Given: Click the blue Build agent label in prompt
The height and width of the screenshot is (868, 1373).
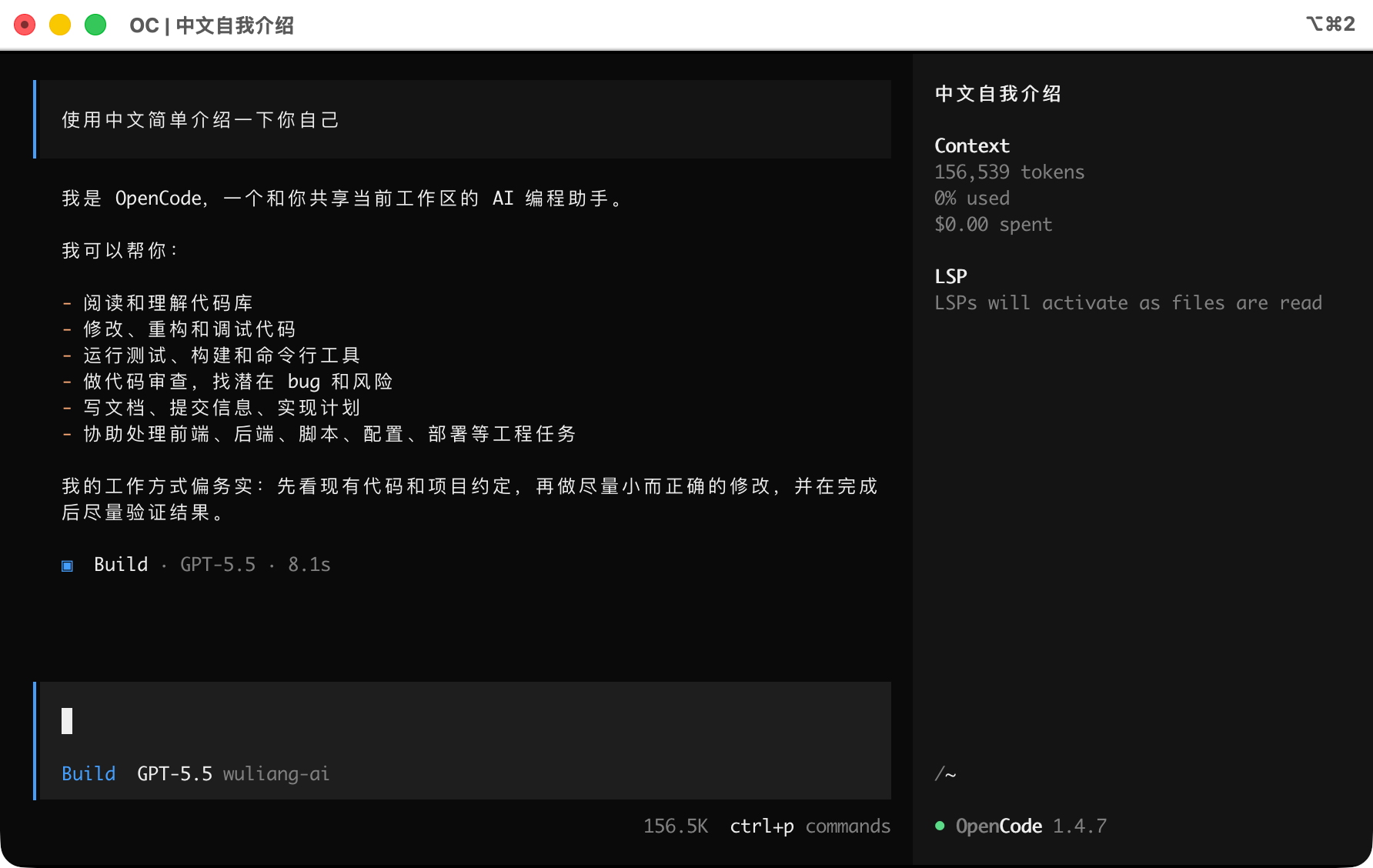Looking at the screenshot, I should [x=89, y=773].
